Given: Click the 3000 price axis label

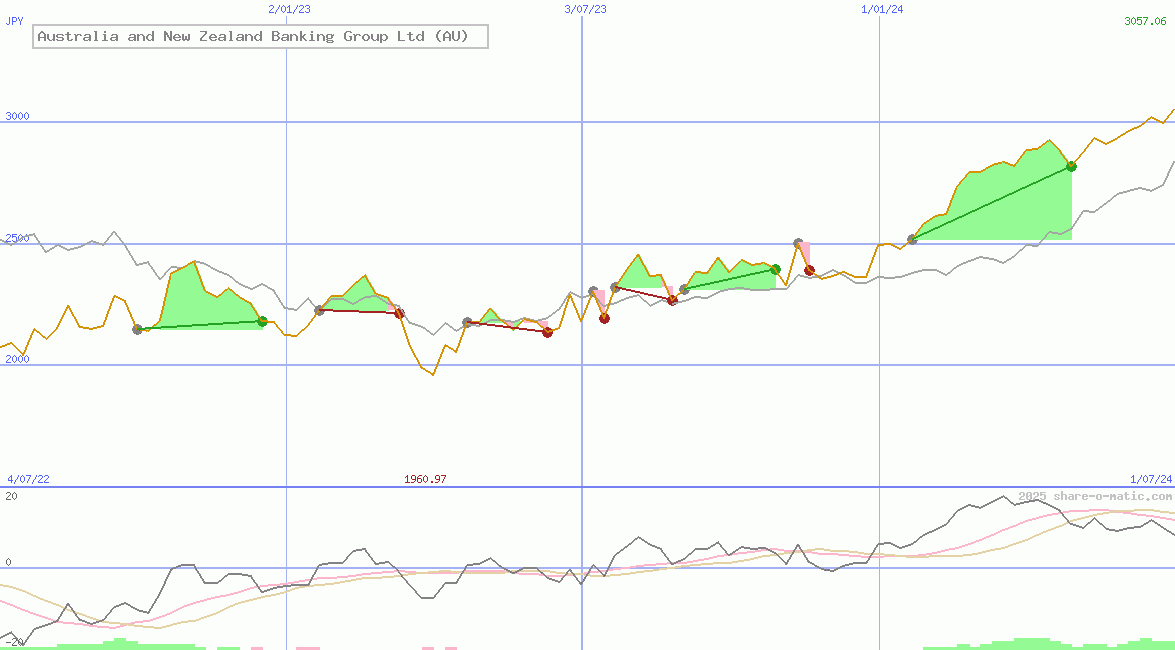Looking at the screenshot, I should 17,116.
